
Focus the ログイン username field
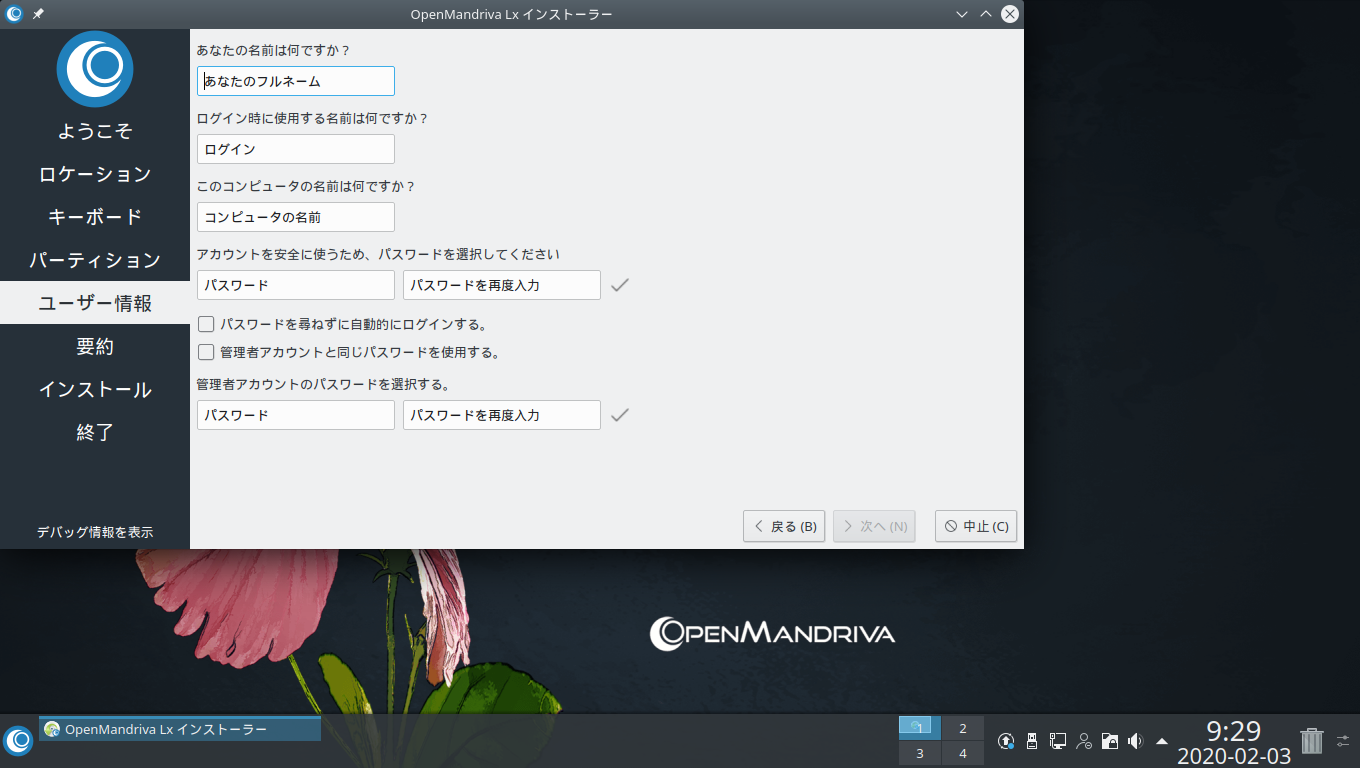[x=296, y=149]
